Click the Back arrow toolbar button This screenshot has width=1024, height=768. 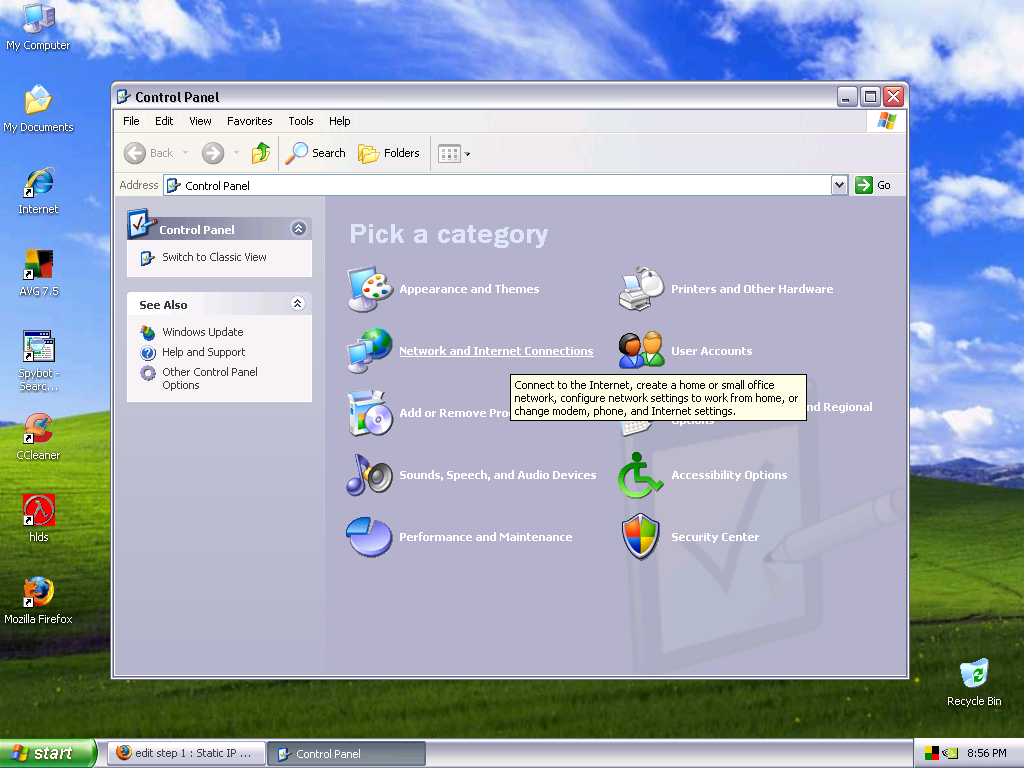[149, 153]
